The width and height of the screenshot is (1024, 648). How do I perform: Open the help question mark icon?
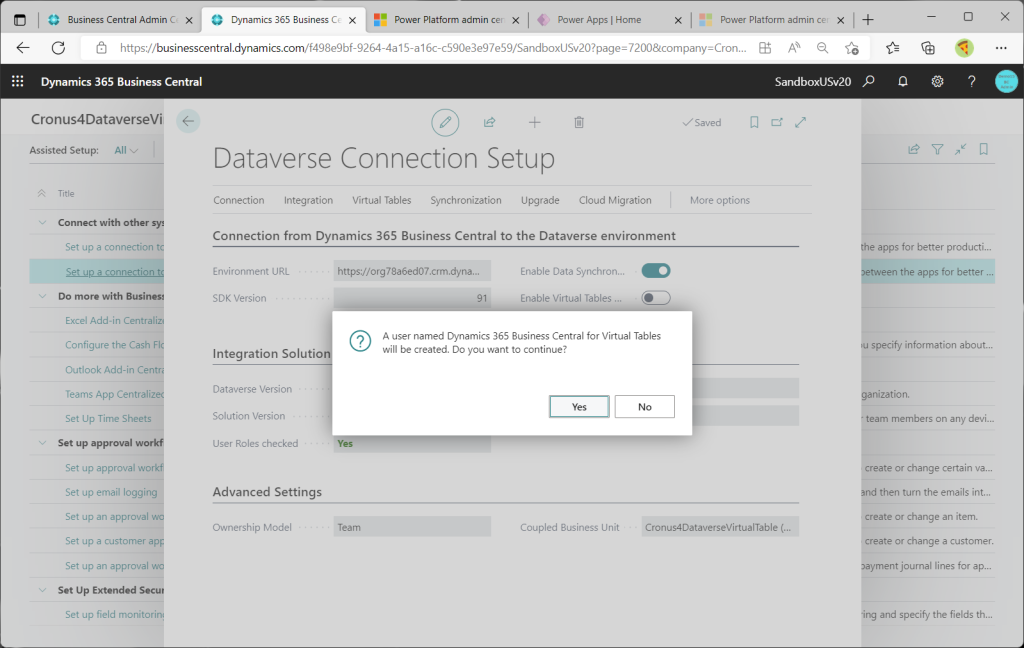972,82
